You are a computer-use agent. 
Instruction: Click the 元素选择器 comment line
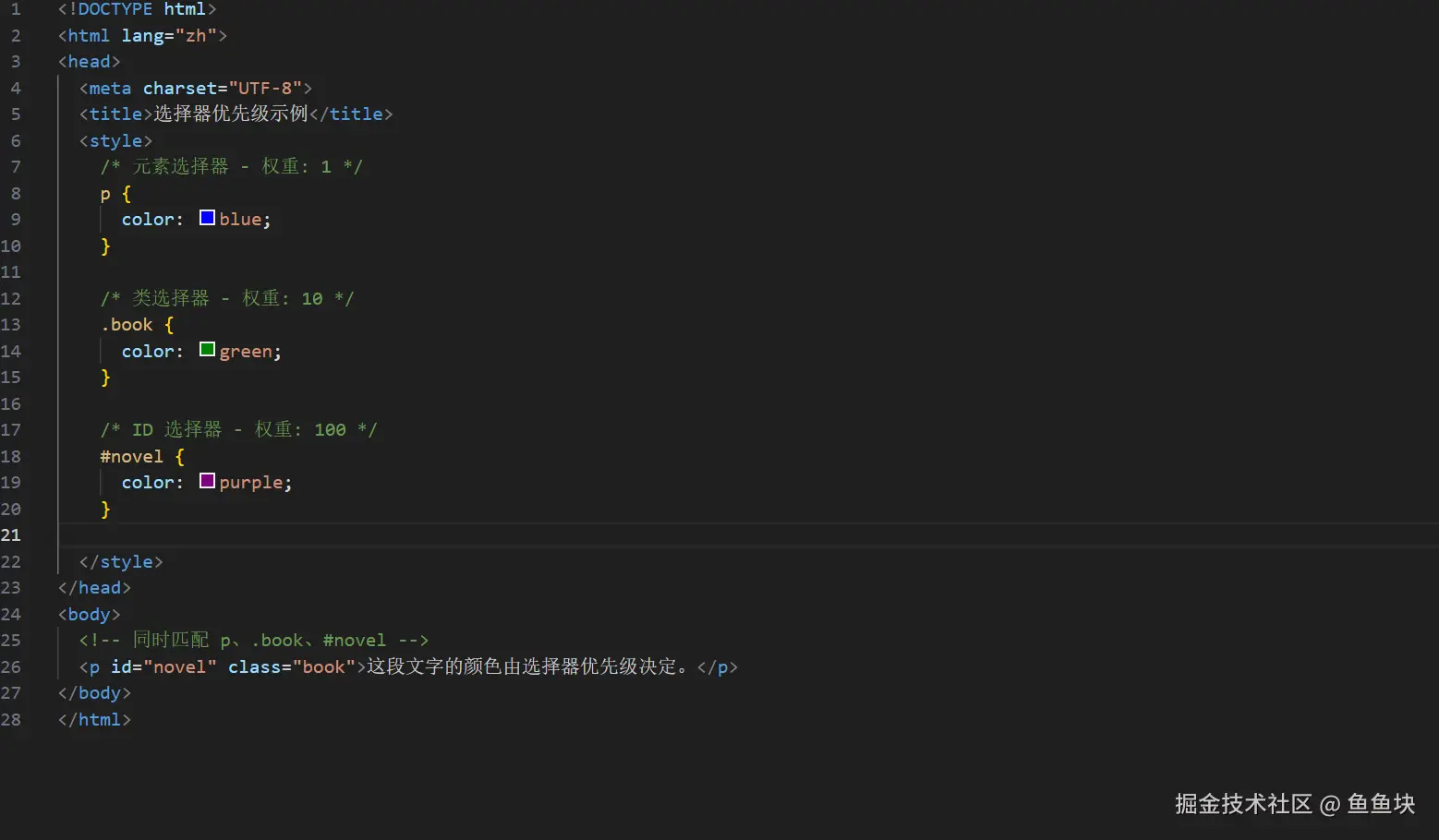pos(231,167)
